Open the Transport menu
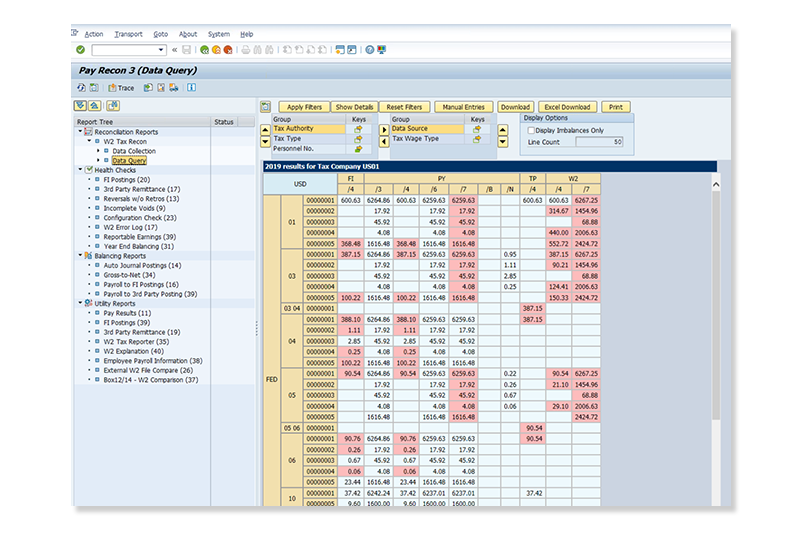 click(129, 34)
